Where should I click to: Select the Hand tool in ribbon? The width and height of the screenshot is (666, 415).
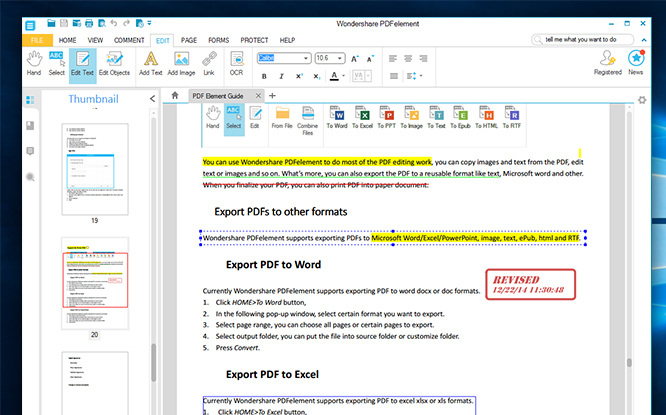click(34, 64)
